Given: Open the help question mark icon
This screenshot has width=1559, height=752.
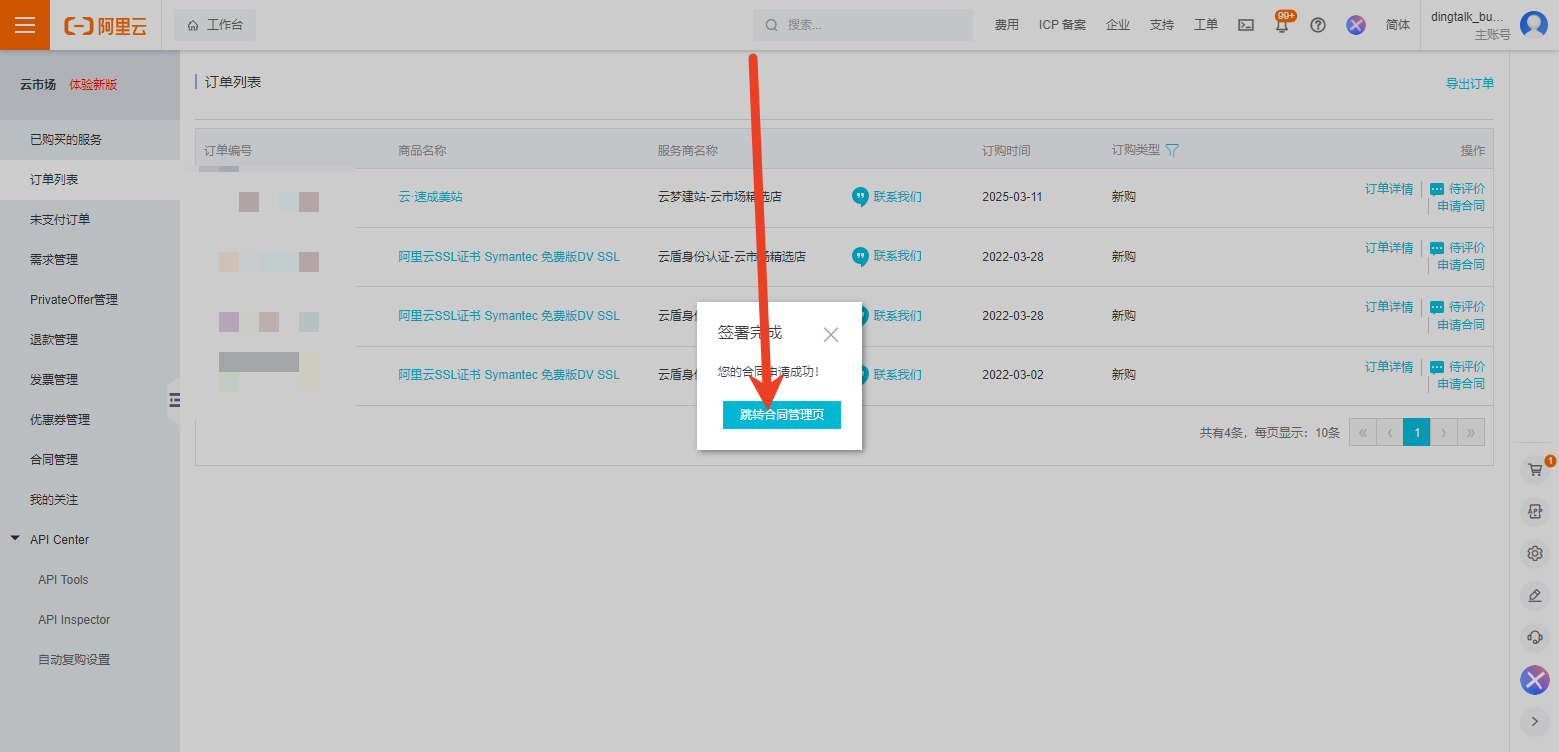Looking at the screenshot, I should (x=1318, y=25).
